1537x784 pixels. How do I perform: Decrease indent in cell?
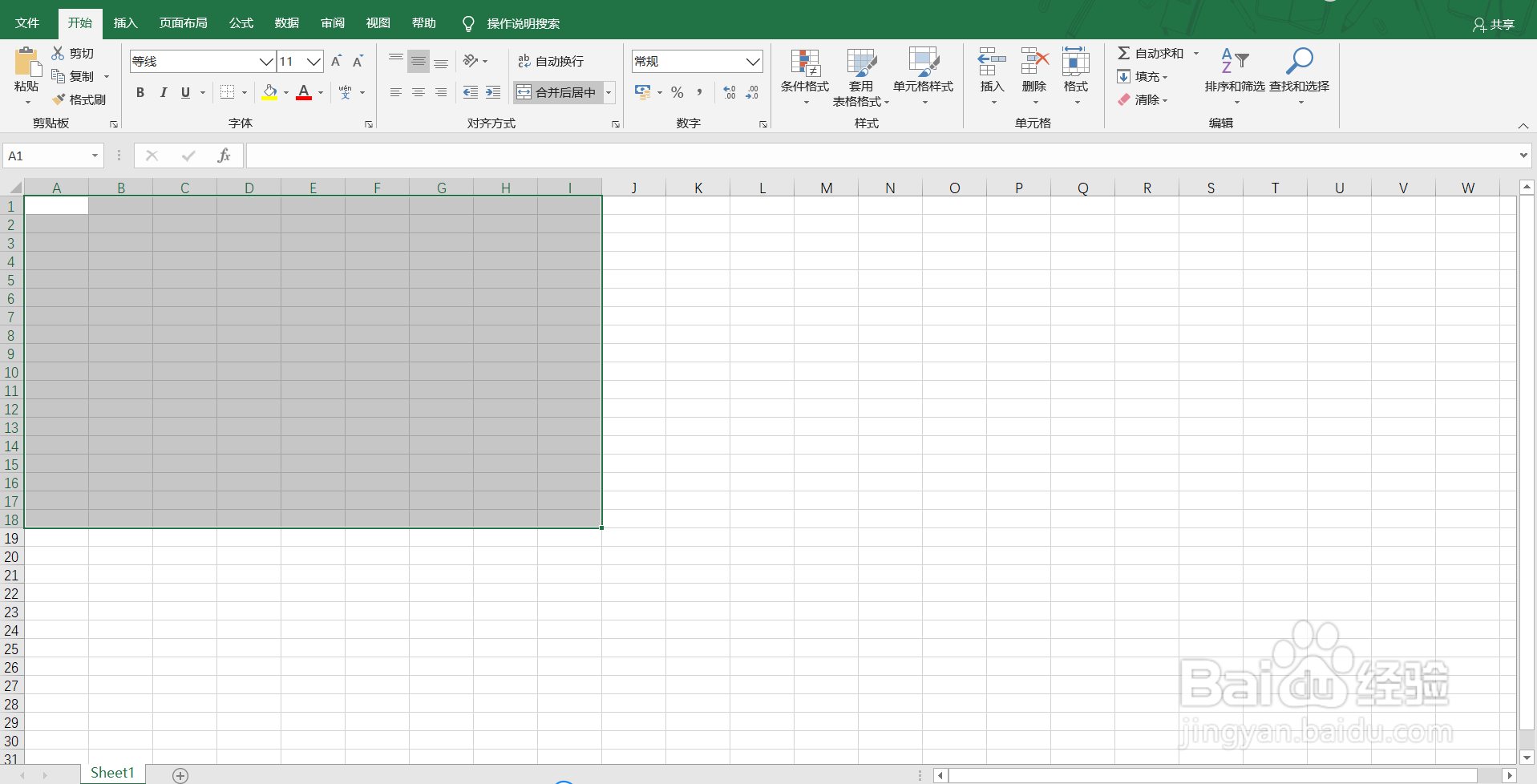point(471,92)
